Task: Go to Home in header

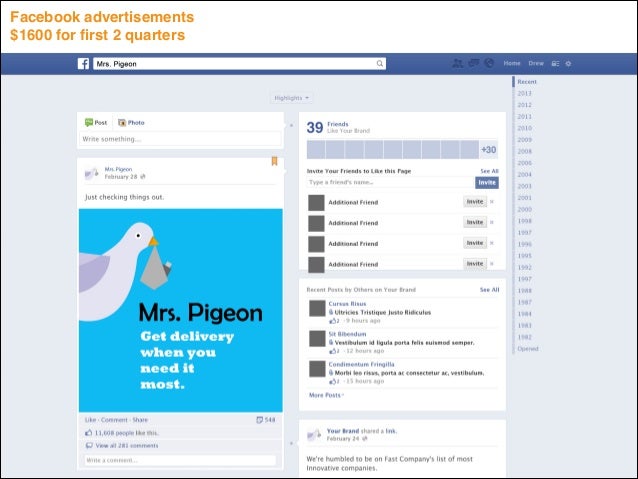Action: click(512, 63)
